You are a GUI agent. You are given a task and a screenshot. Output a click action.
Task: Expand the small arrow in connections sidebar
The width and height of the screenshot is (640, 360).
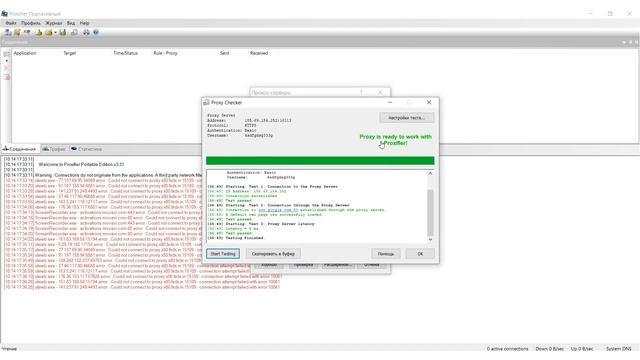[x=7, y=61]
